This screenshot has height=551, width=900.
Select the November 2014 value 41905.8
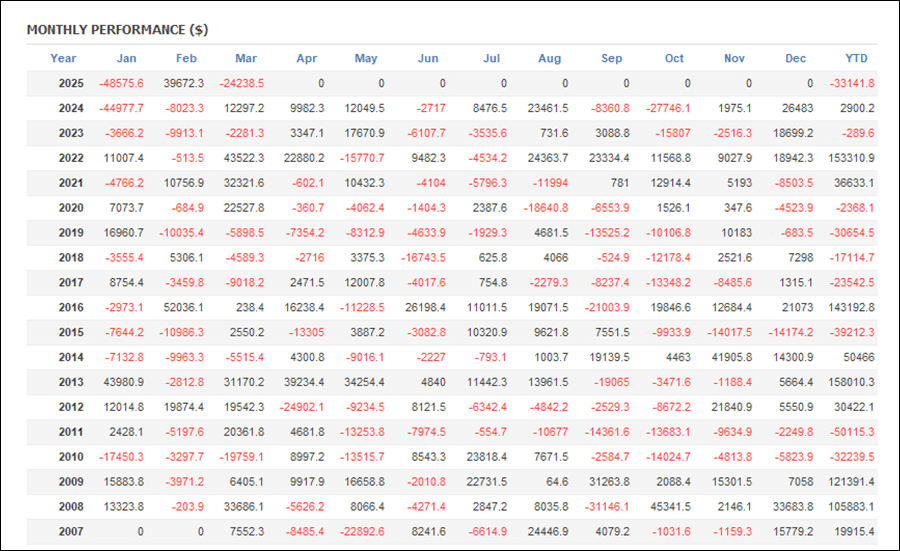(x=731, y=358)
